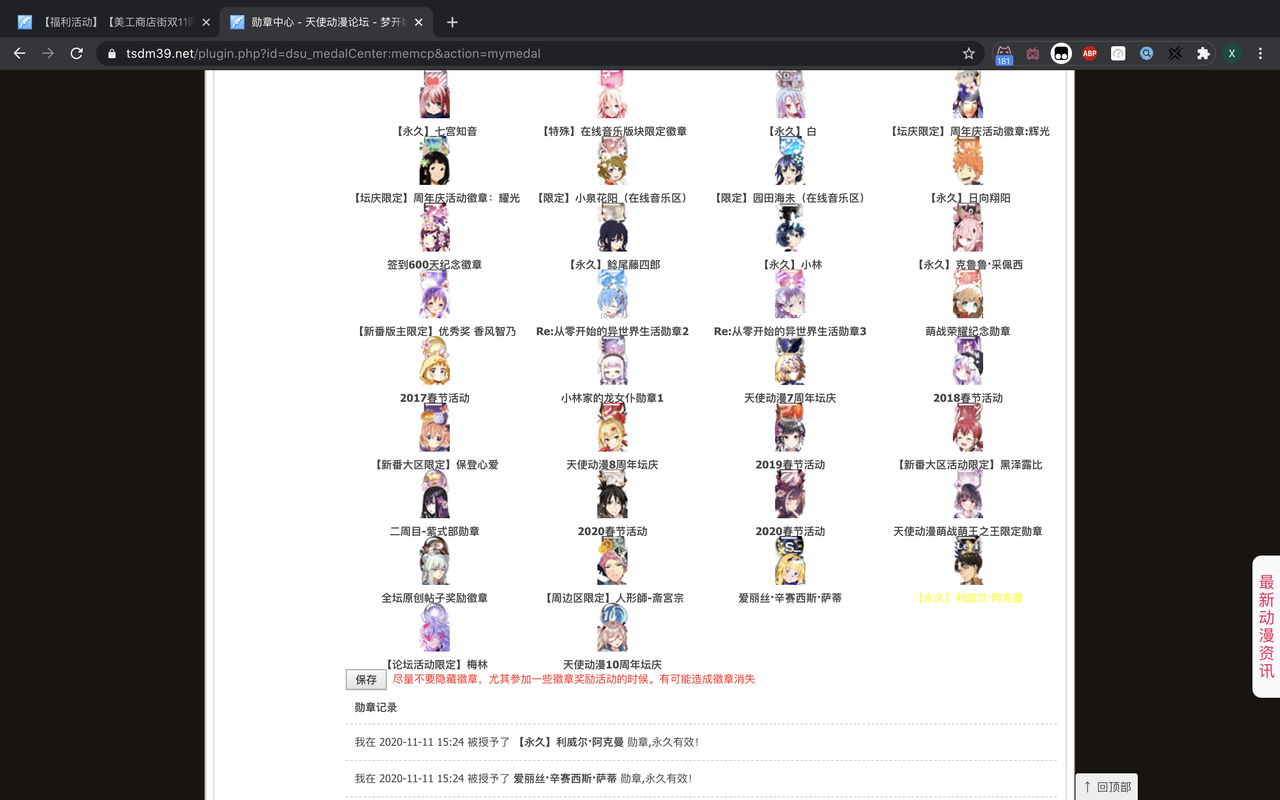Click the Re:从零开始的异世界生活勋章2 image

pos(612,295)
